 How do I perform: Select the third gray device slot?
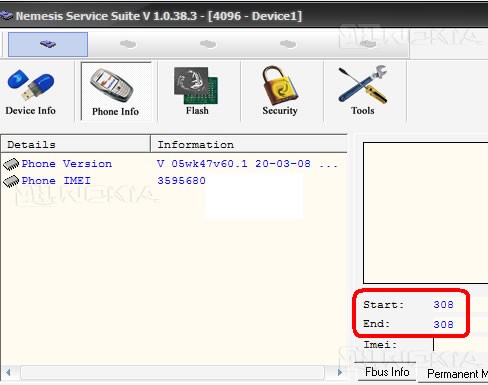[x=208, y=44]
